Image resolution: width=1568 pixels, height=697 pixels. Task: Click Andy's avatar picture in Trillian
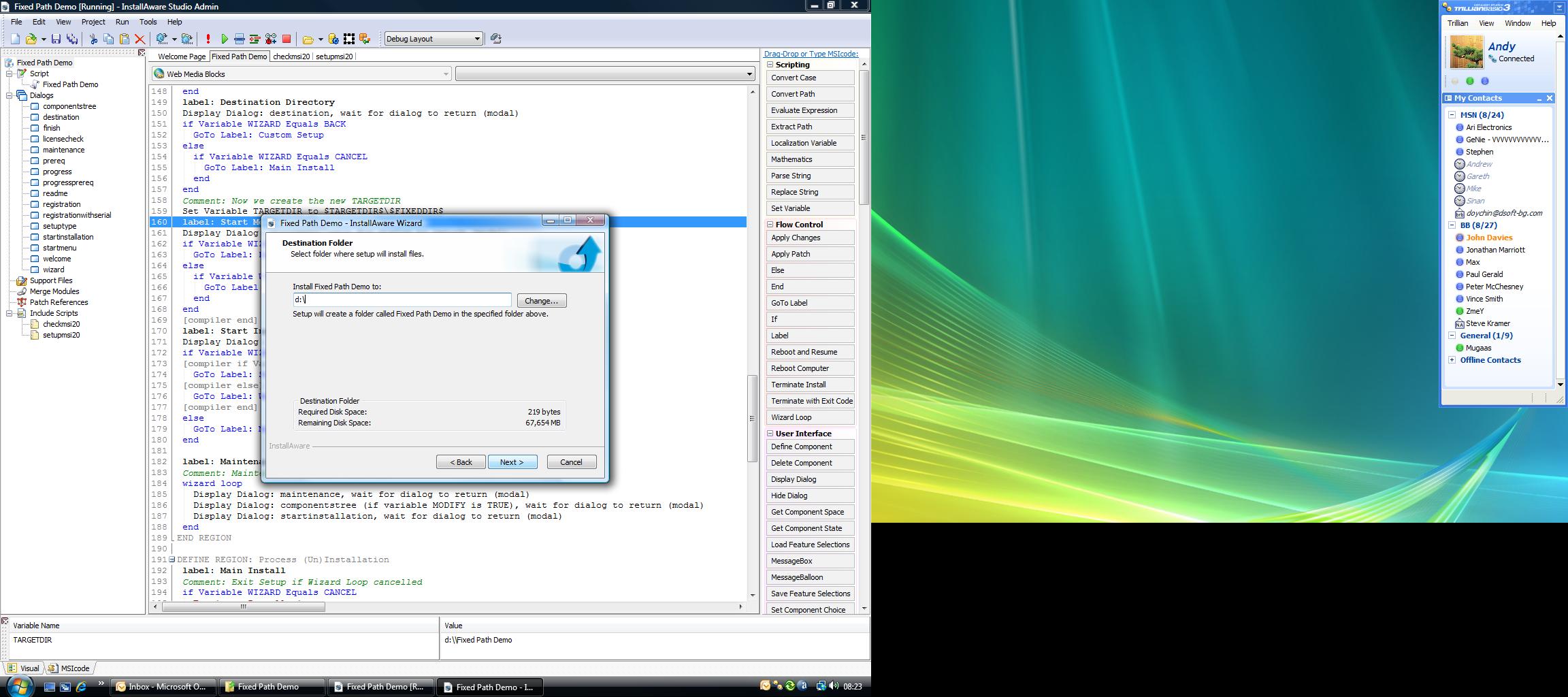click(1467, 52)
